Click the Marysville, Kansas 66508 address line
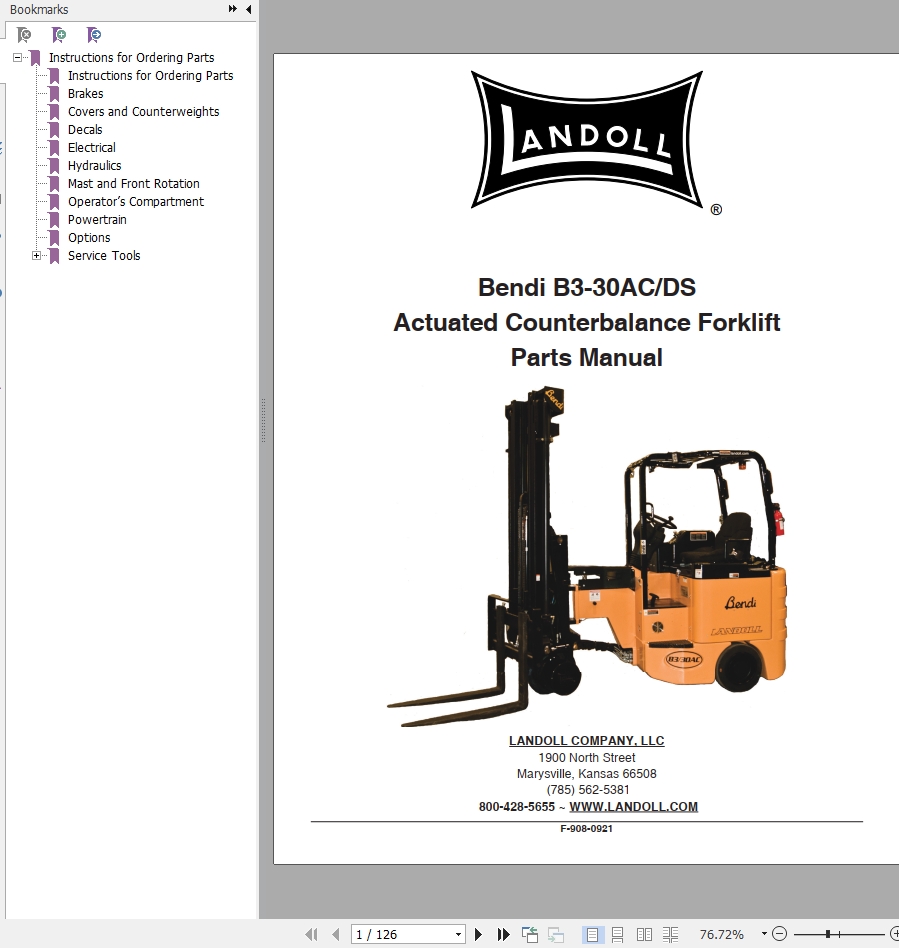Screen dimensions: 899x948 pos(586,774)
